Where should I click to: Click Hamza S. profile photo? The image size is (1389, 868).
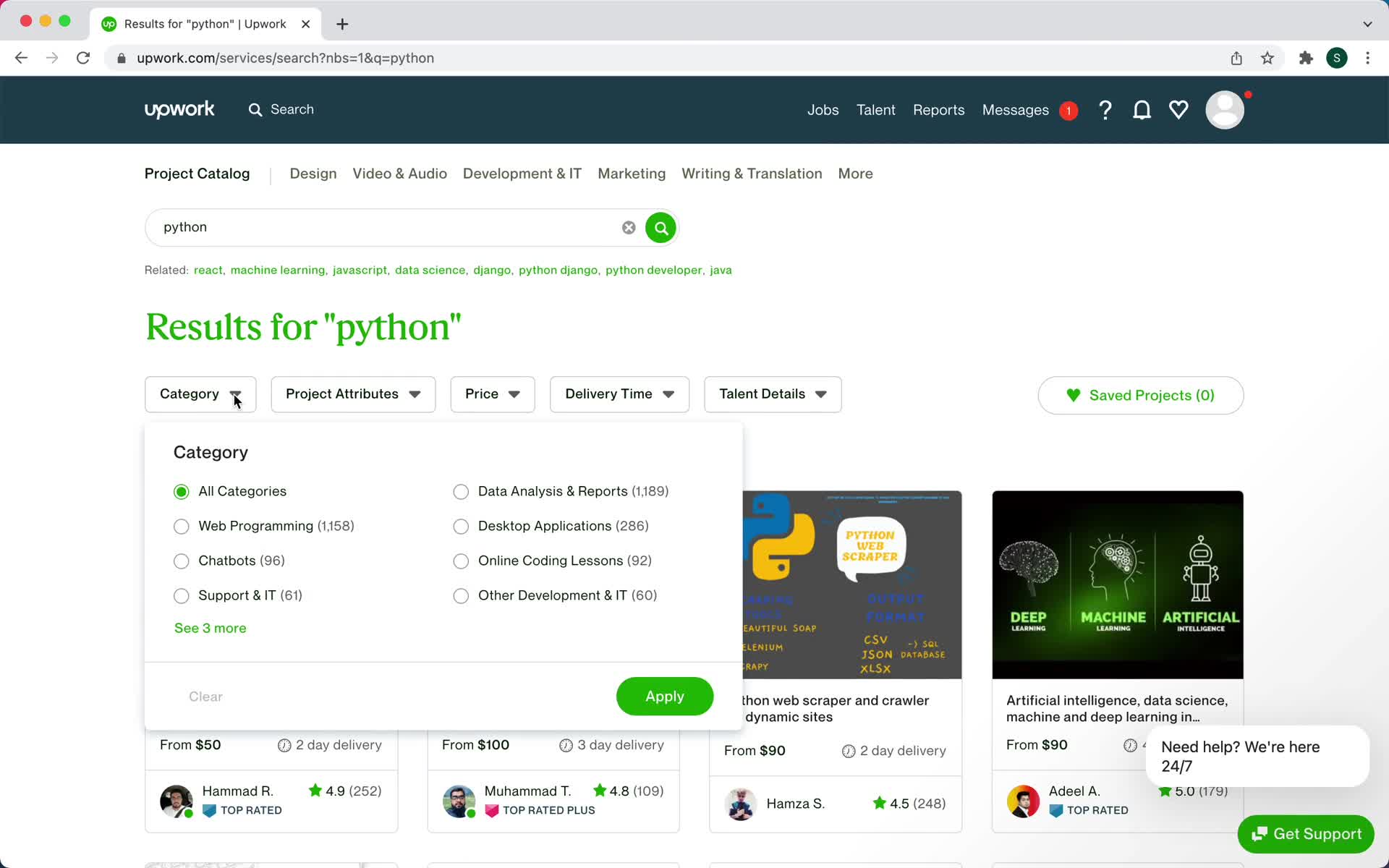click(x=740, y=804)
